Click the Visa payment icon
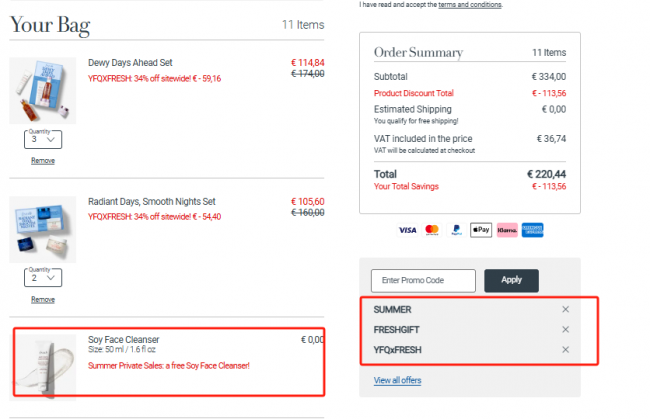Image resolution: width=650 pixels, height=419 pixels. click(407, 230)
